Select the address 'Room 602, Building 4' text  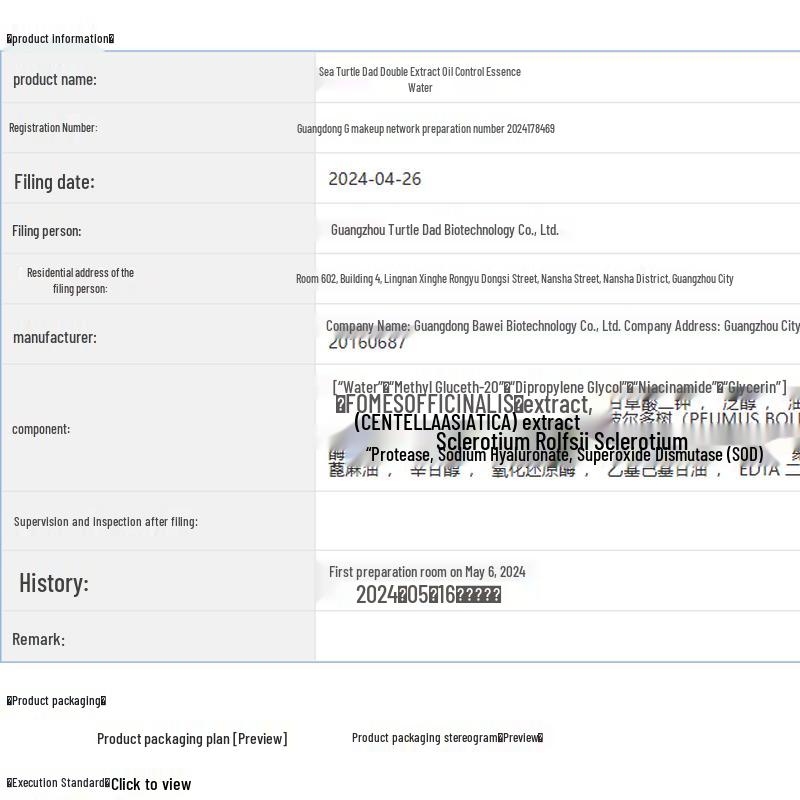(x=514, y=279)
